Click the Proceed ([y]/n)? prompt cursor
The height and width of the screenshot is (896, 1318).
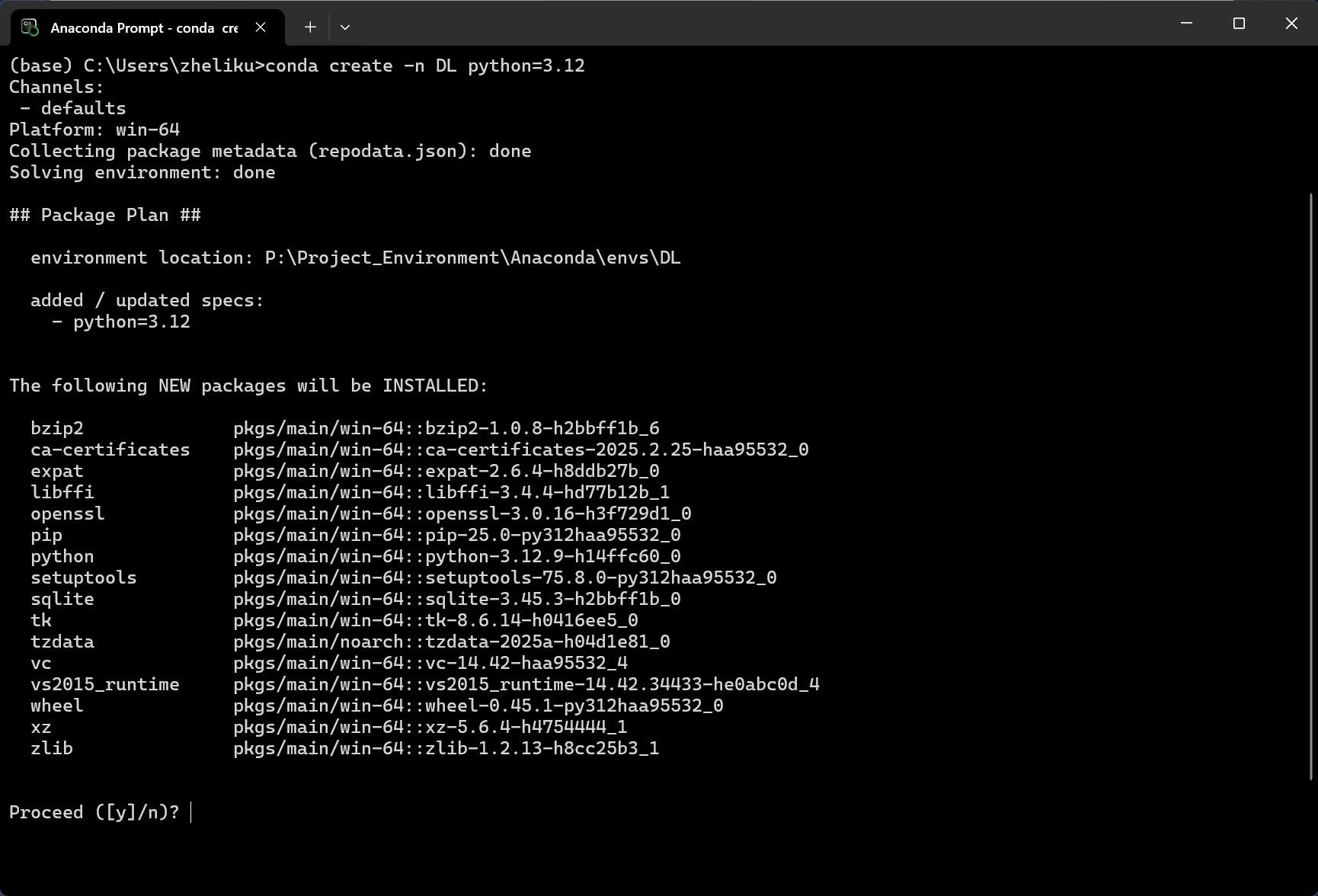[x=191, y=812]
